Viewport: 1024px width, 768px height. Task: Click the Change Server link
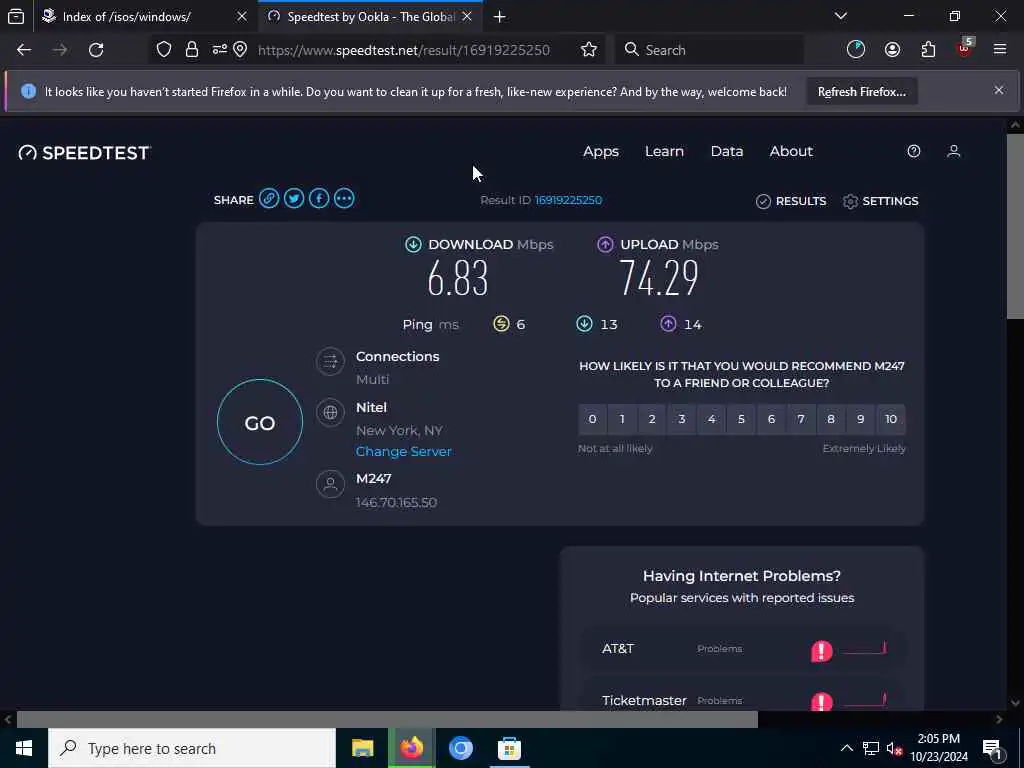click(404, 451)
